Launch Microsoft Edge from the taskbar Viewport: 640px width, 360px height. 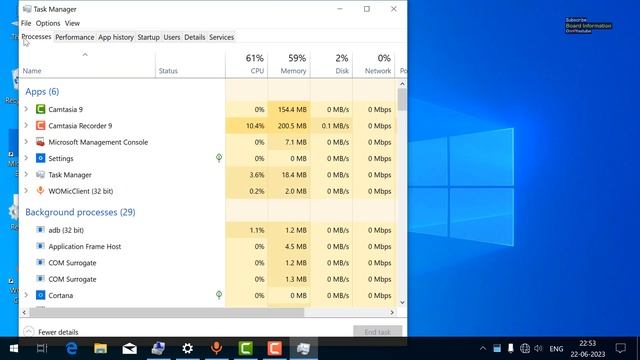click(x=71, y=348)
